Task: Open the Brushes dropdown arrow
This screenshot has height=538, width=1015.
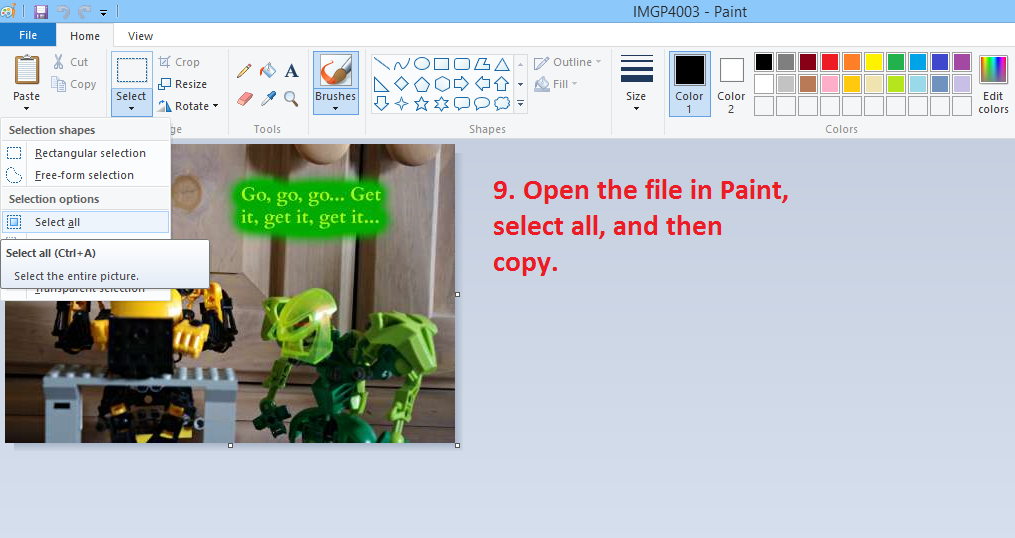Action: 335,108
